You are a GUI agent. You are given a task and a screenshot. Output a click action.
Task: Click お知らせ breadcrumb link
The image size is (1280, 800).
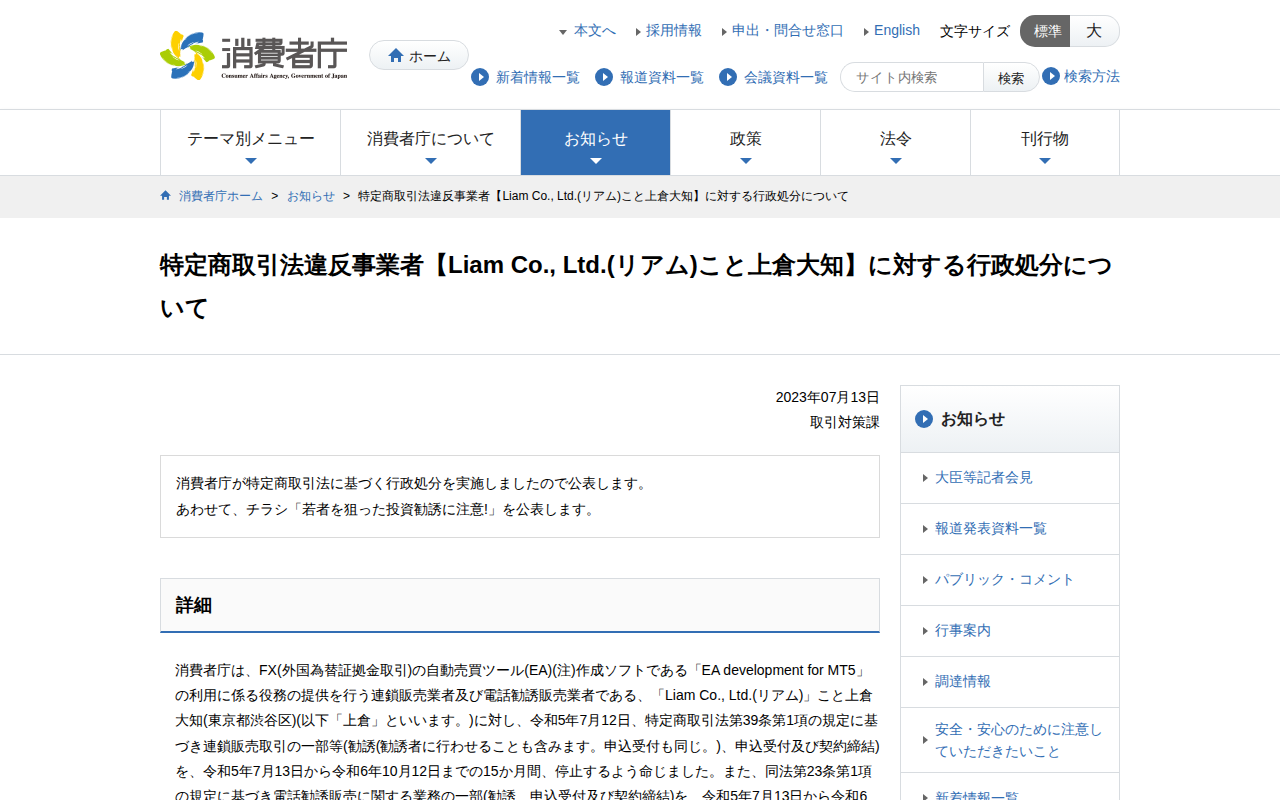coord(311,196)
